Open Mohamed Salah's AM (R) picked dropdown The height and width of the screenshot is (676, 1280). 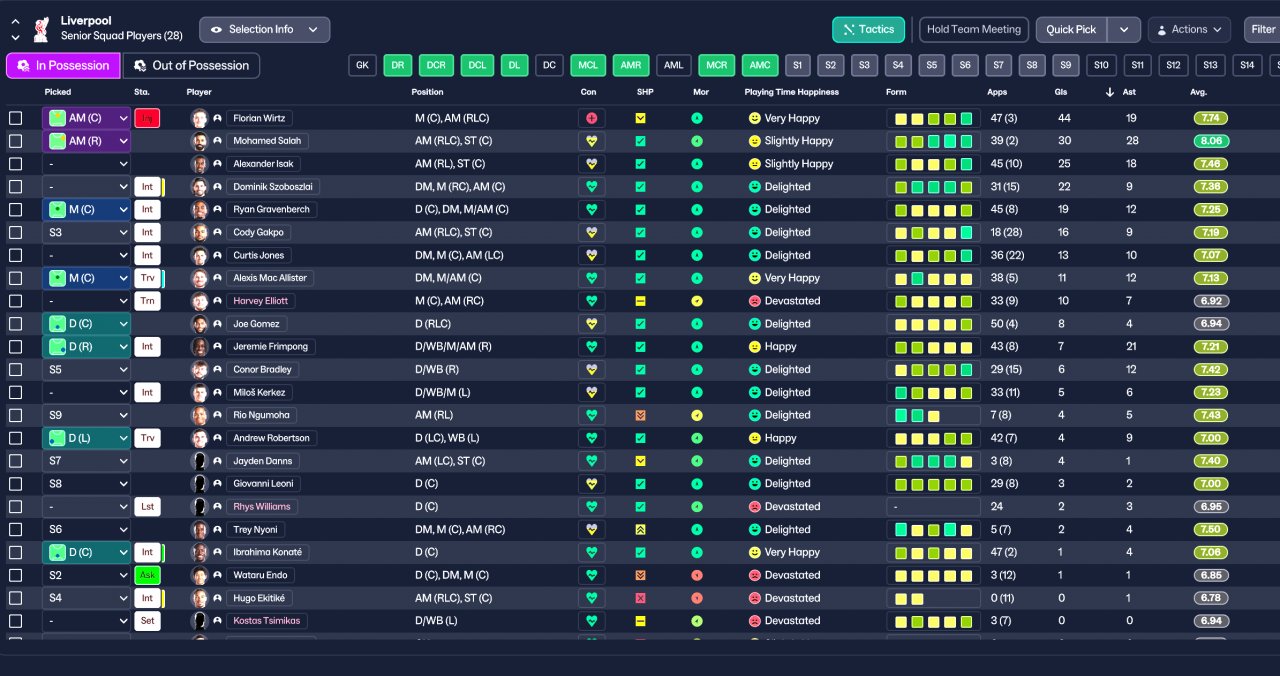click(86, 141)
